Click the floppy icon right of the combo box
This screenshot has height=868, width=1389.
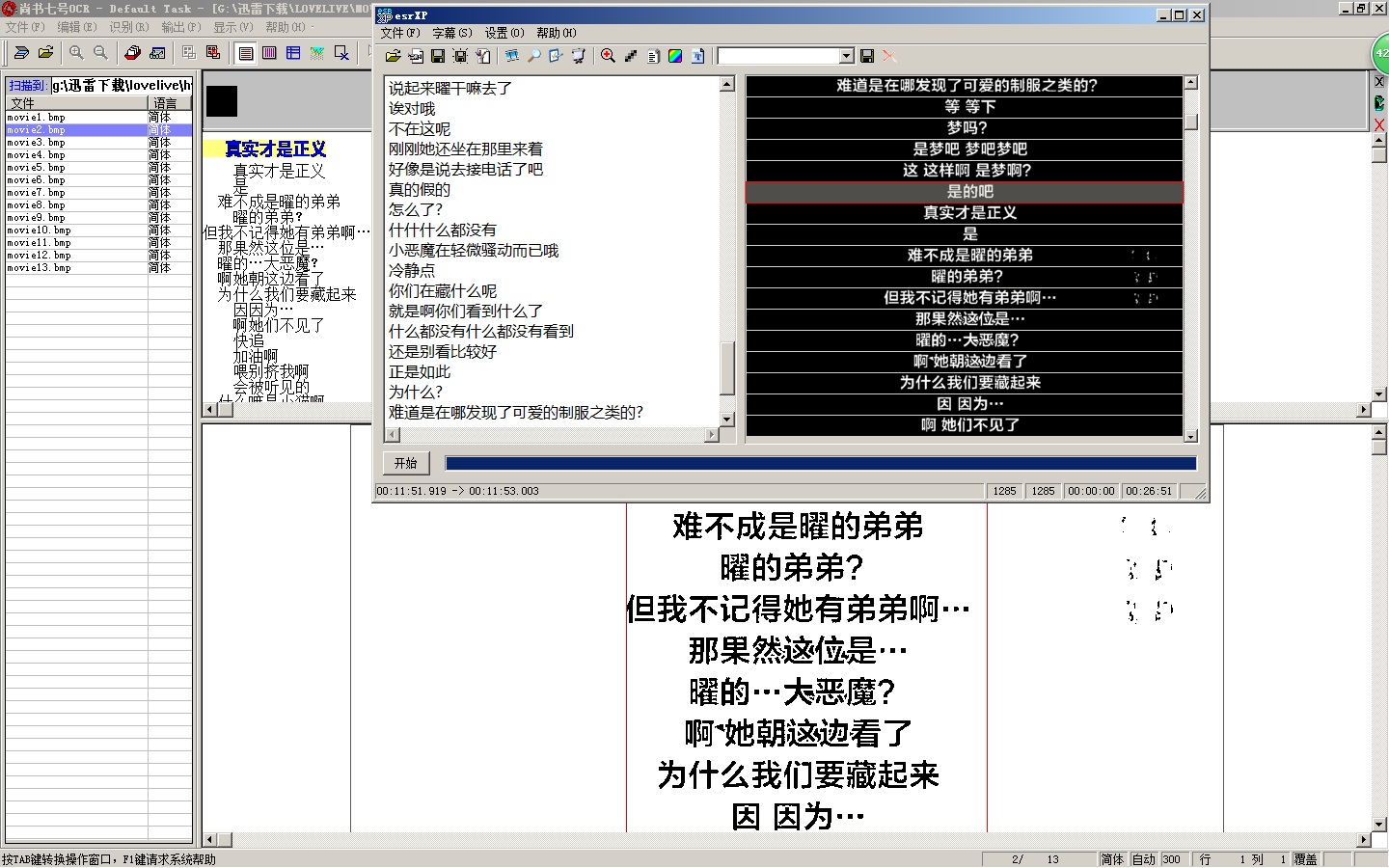click(x=867, y=56)
